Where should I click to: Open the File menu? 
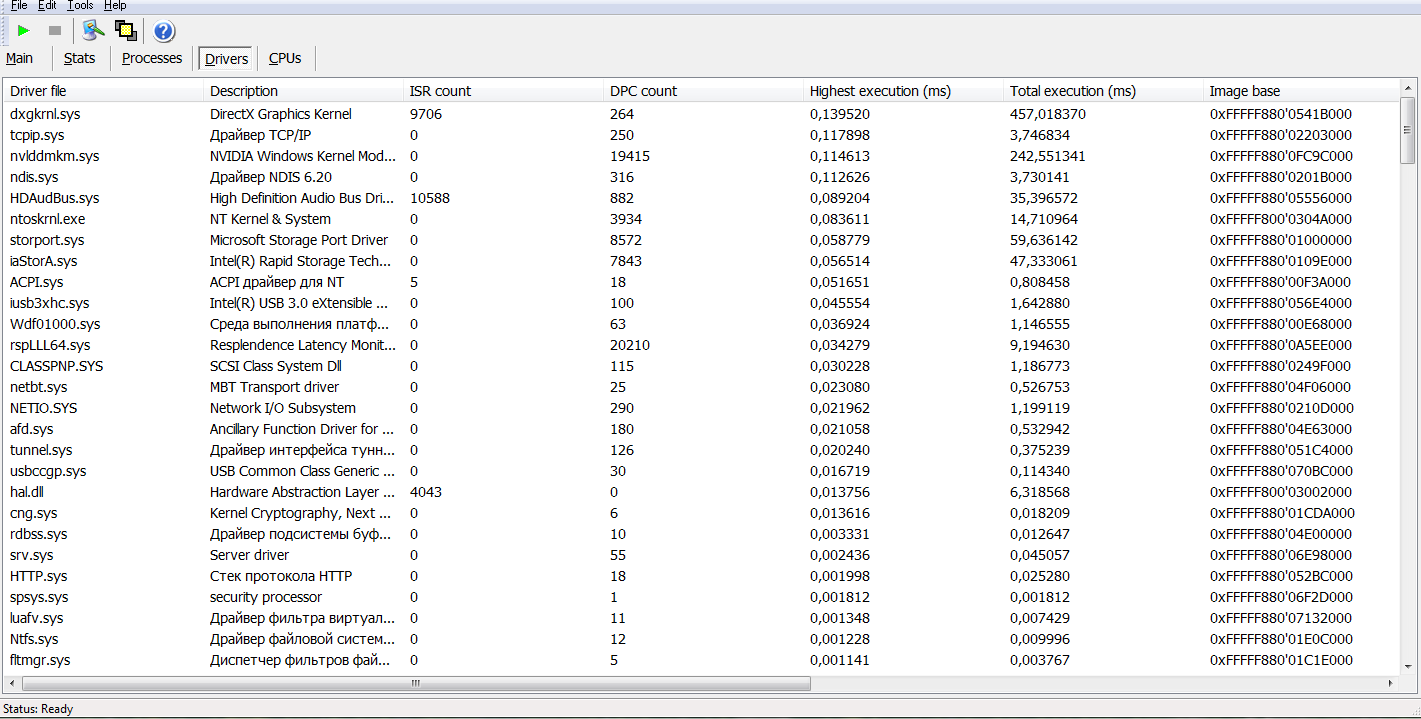(19, 5)
